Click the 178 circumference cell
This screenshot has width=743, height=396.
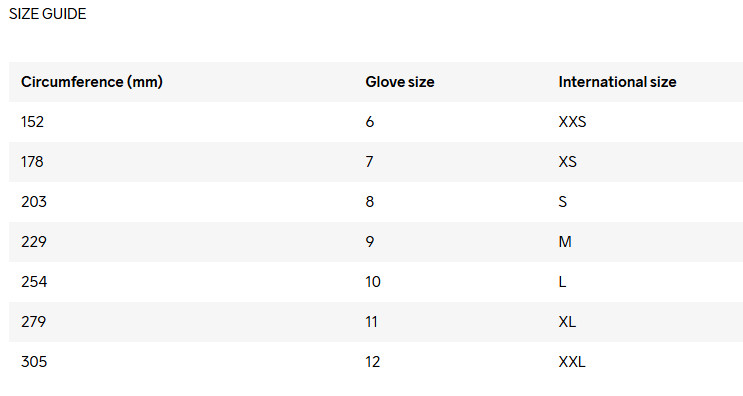click(32, 162)
